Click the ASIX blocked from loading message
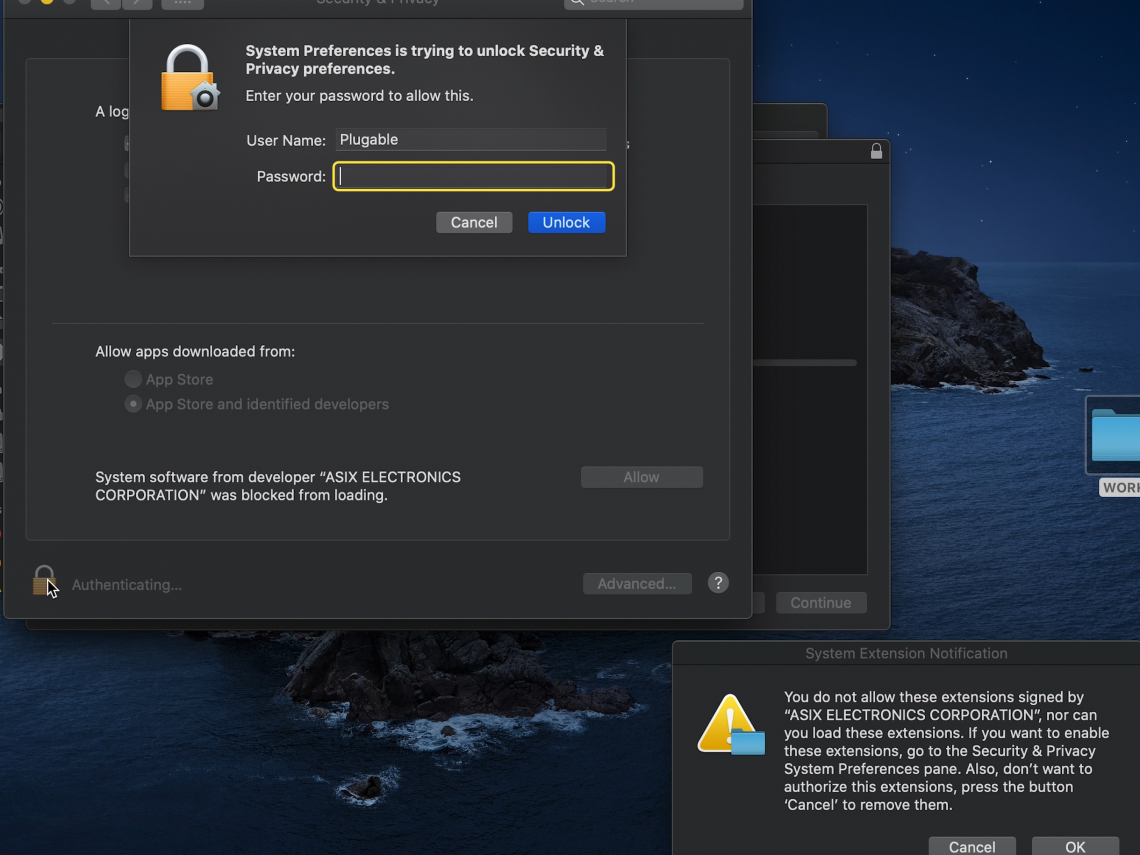1140x855 pixels. point(278,486)
